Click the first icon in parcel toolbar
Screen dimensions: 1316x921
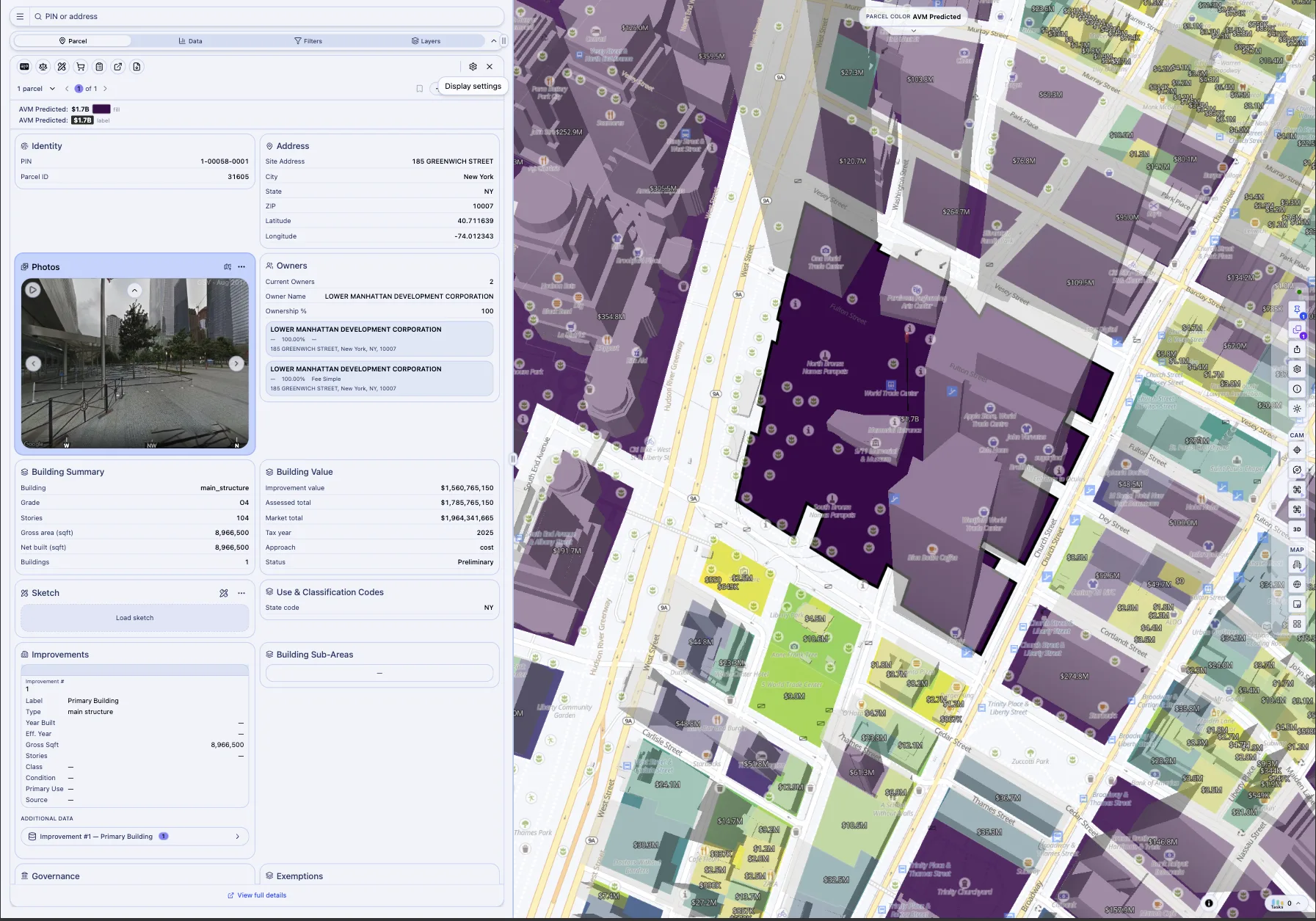(x=24, y=67)
